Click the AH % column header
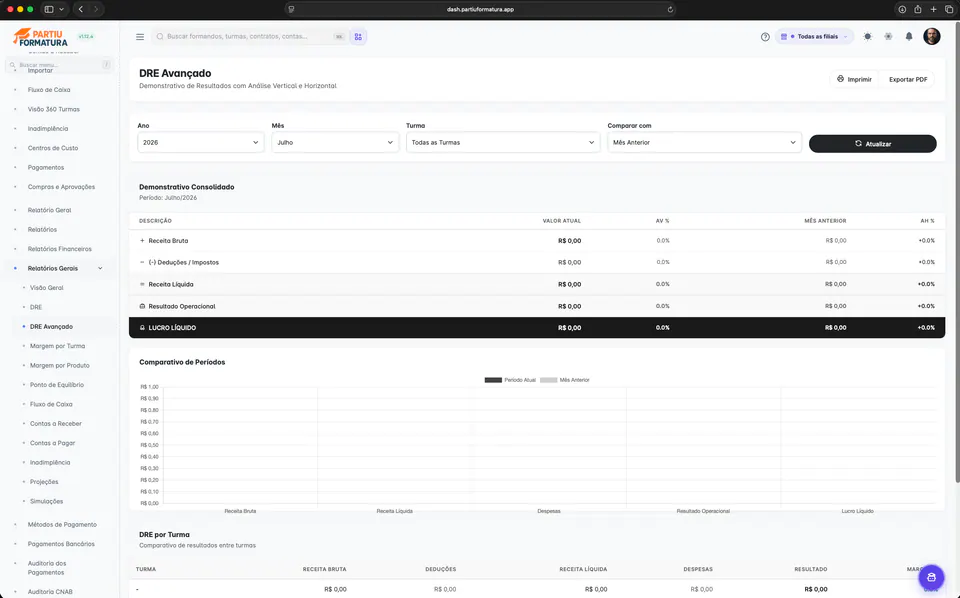 (927, 221)
